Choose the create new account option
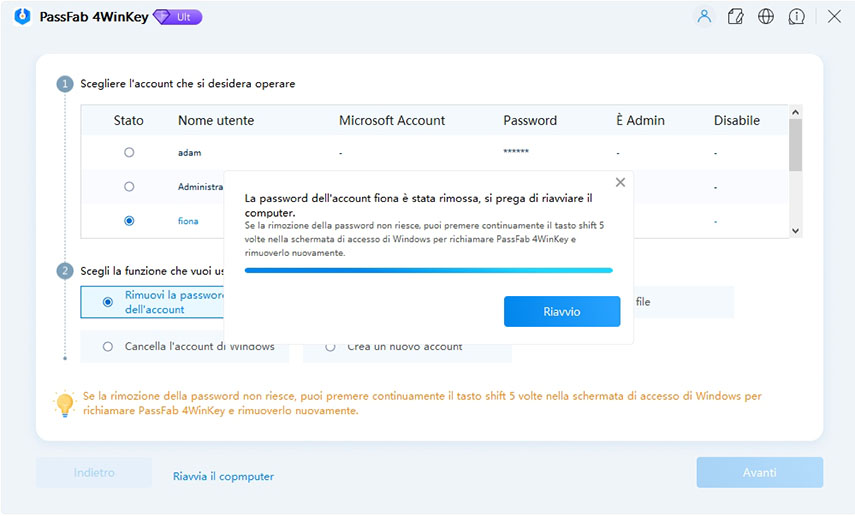The height and width of the screenshot is (516, 855). pyautogui.click(x=331, y=347)
